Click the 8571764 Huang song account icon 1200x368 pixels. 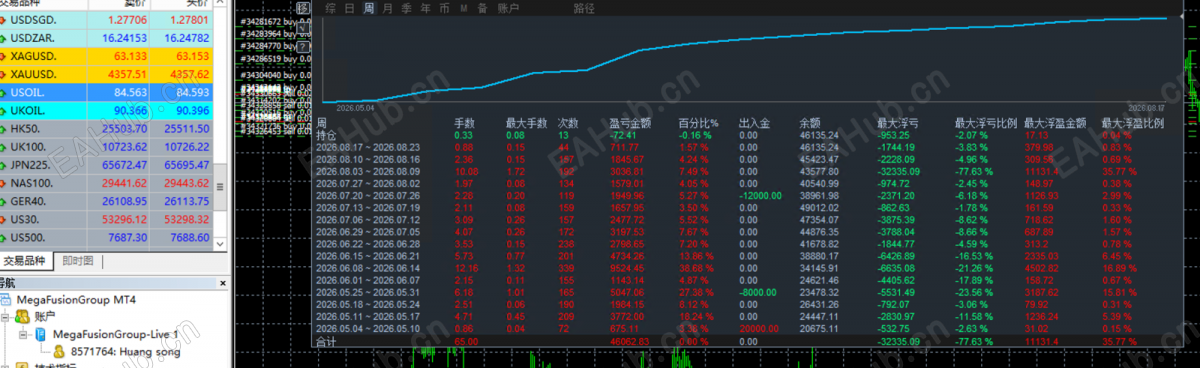pyautogui.click(x=59, y=352)
